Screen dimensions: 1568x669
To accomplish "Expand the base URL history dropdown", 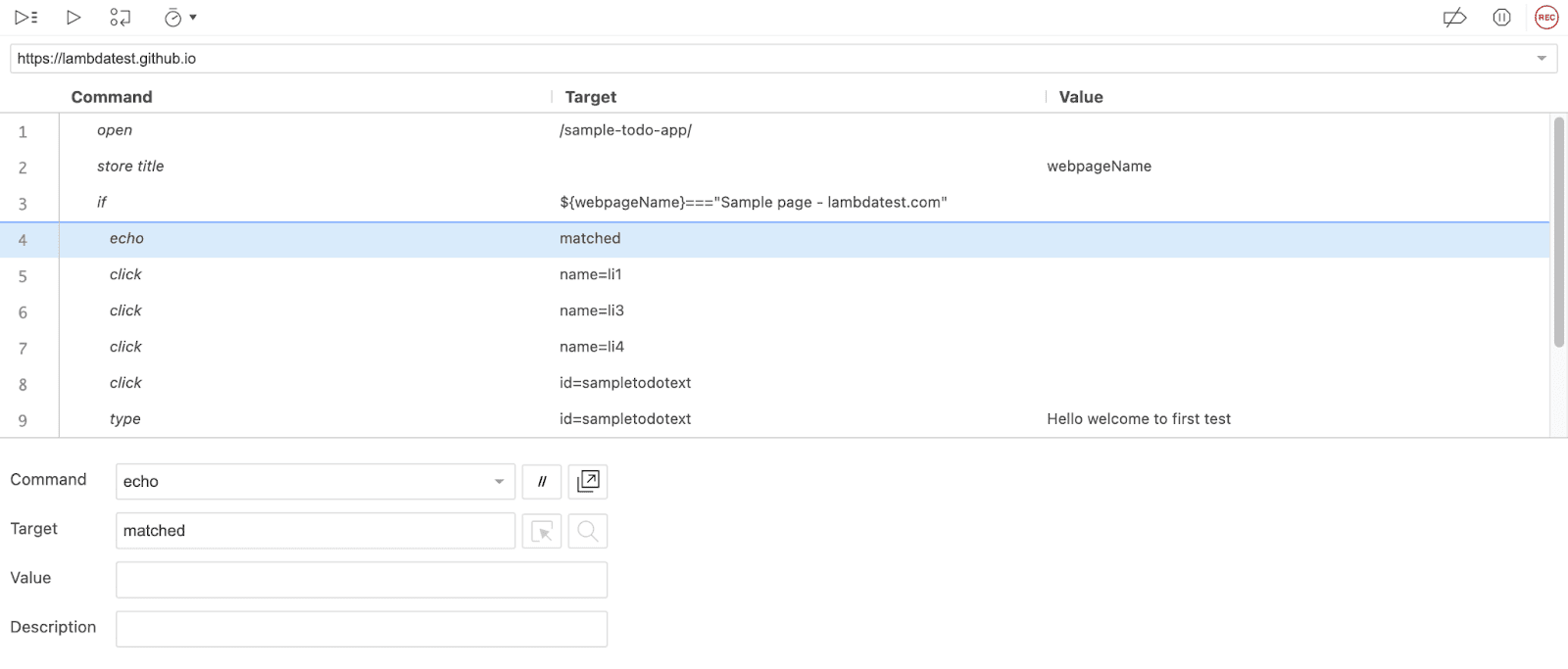I will point(1542,59).
